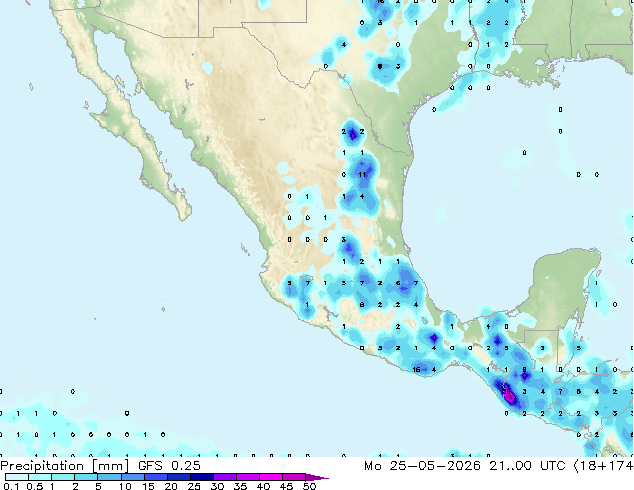
Task: Click the "30" legend scale label
Action: tap(218, 486)
